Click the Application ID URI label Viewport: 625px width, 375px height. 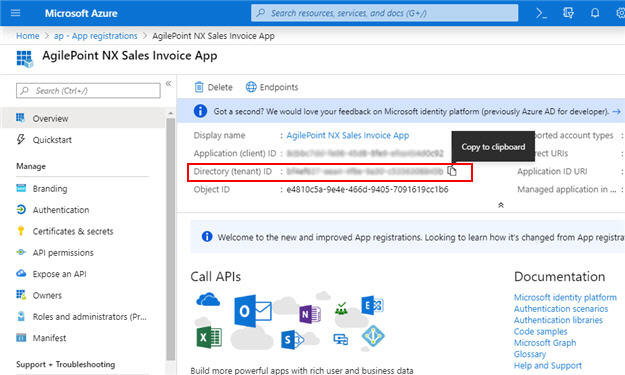click(552, 171)
